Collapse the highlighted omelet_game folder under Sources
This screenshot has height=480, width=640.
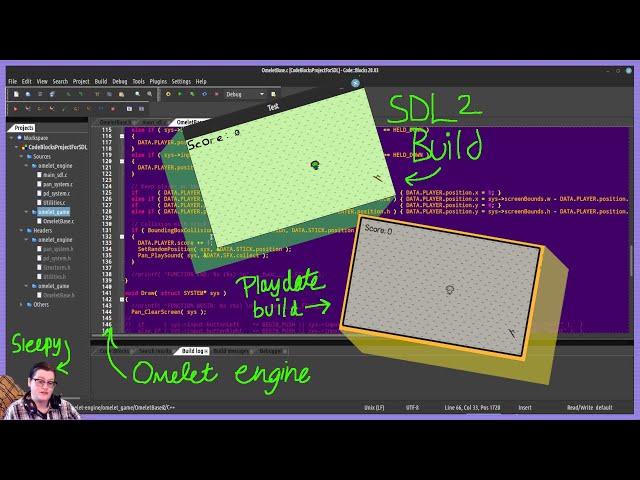pyautogui.click(x=27, y=212)
